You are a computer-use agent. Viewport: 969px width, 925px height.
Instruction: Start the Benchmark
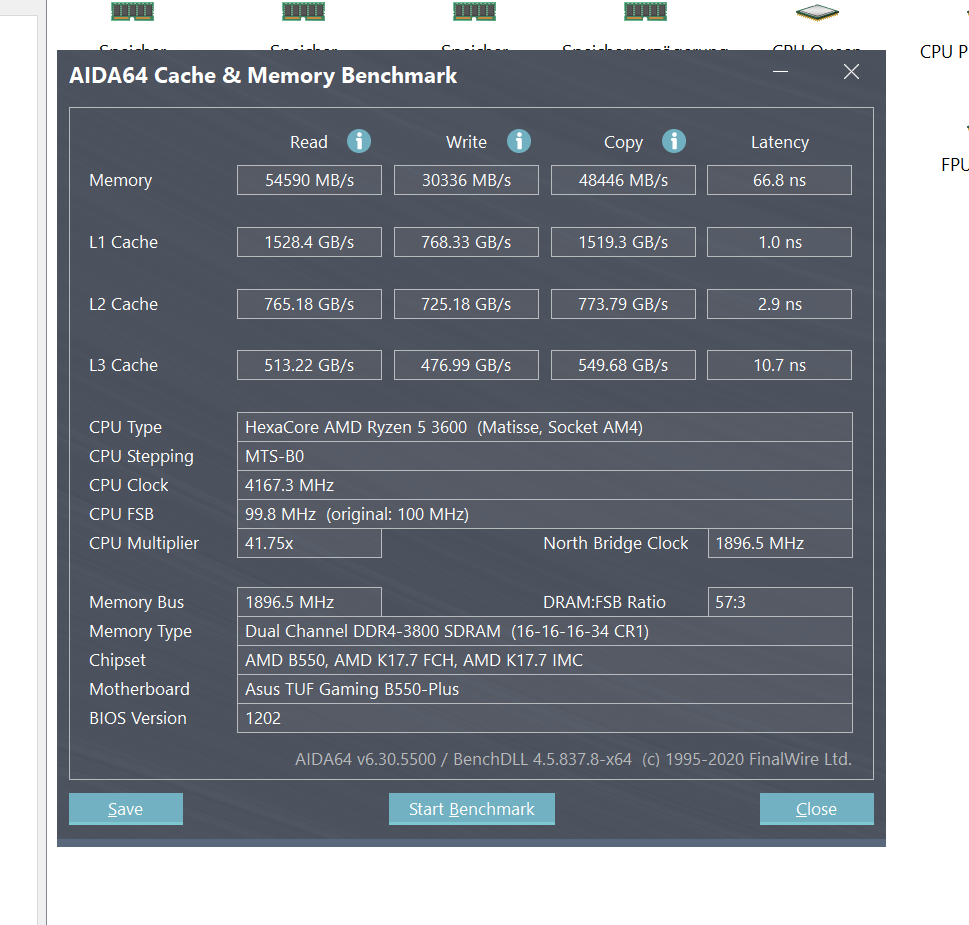pyautogui.click(x=472, y=809)
